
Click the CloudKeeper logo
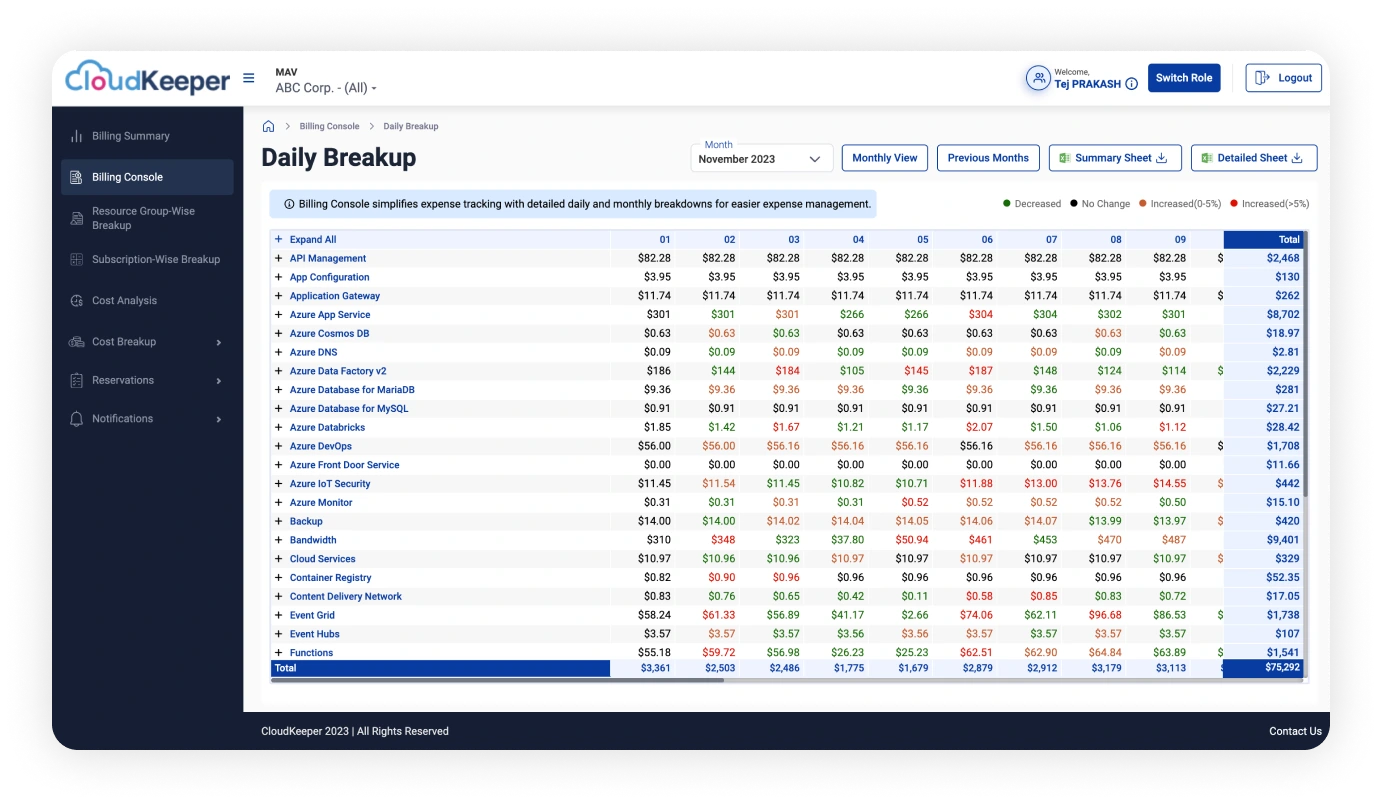[148, 78]
